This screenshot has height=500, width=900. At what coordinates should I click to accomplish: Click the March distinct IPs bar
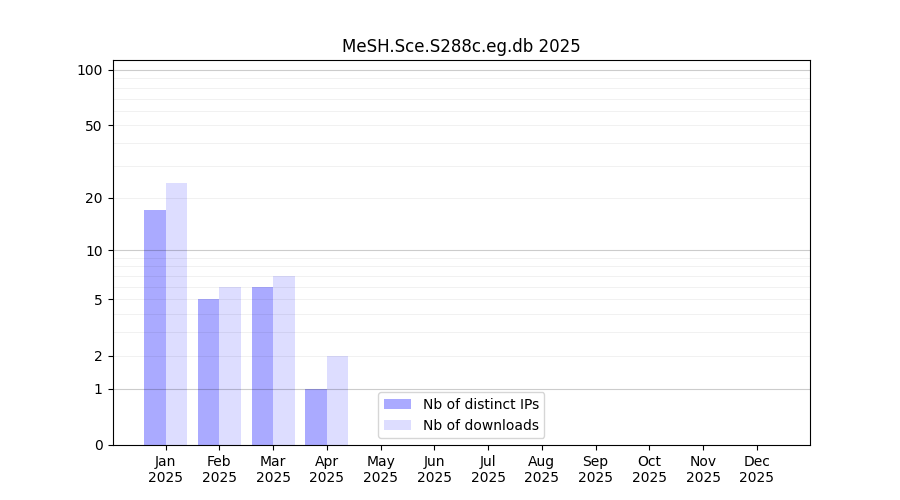pos(262,366)
